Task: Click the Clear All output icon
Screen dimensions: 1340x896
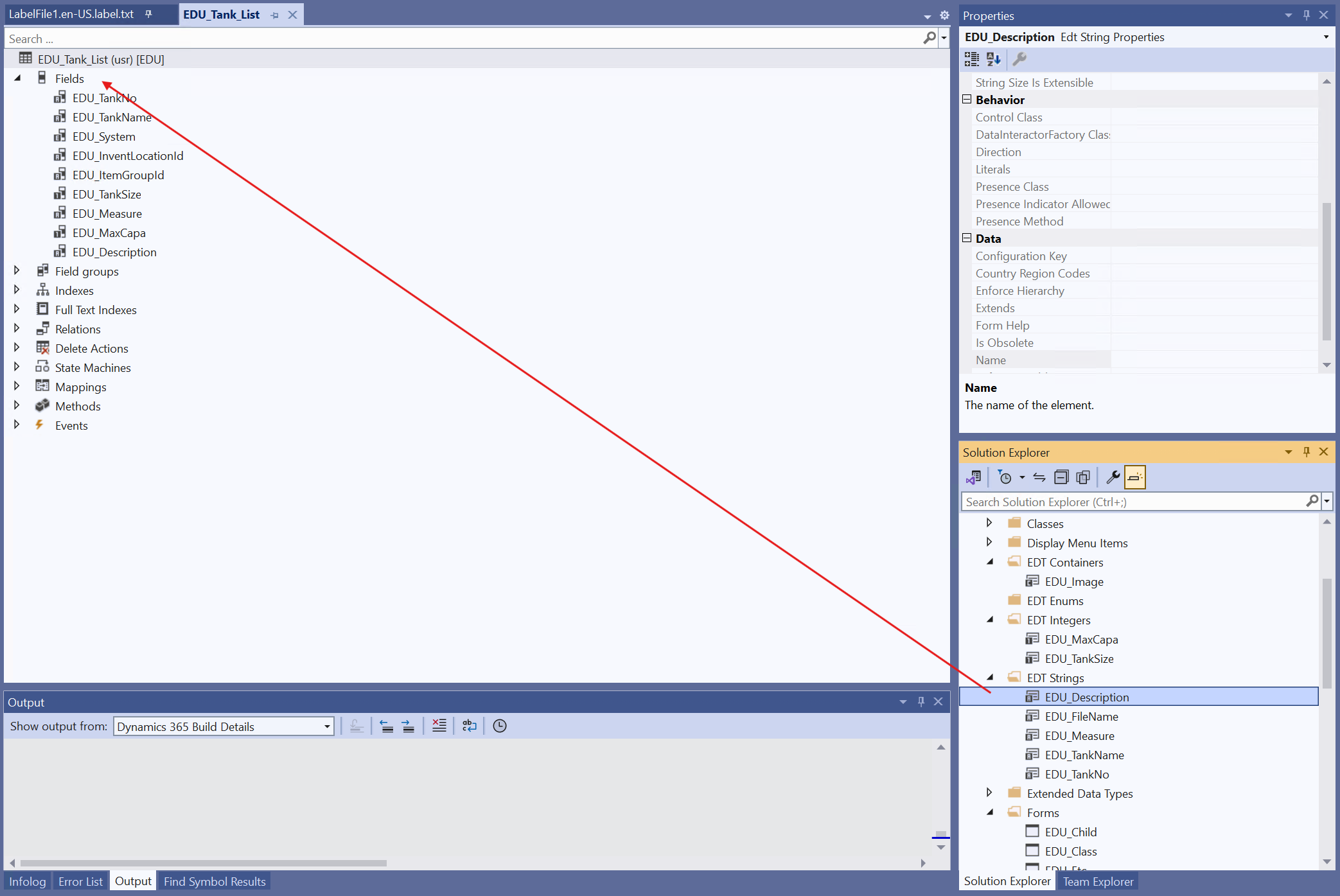Action: point(439,726)
